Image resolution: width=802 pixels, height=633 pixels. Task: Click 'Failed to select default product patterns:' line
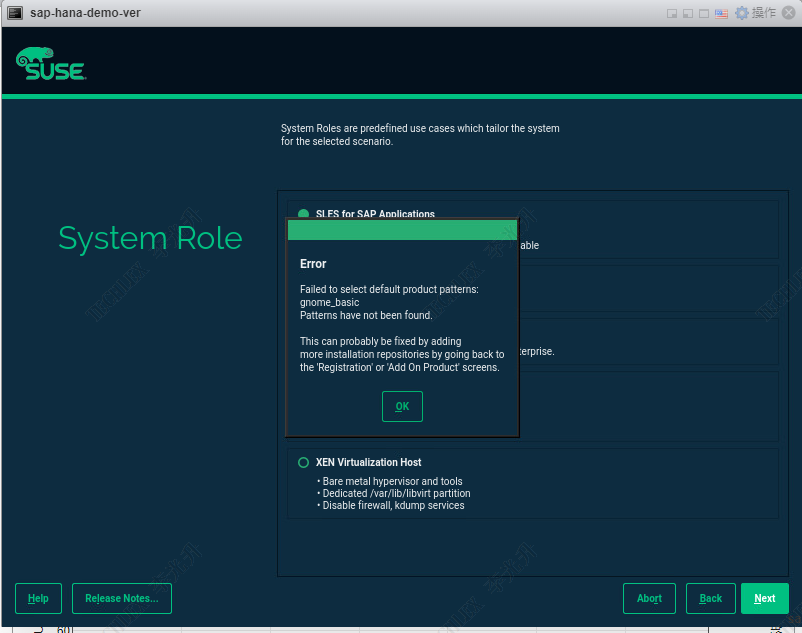tap(389, 289)
